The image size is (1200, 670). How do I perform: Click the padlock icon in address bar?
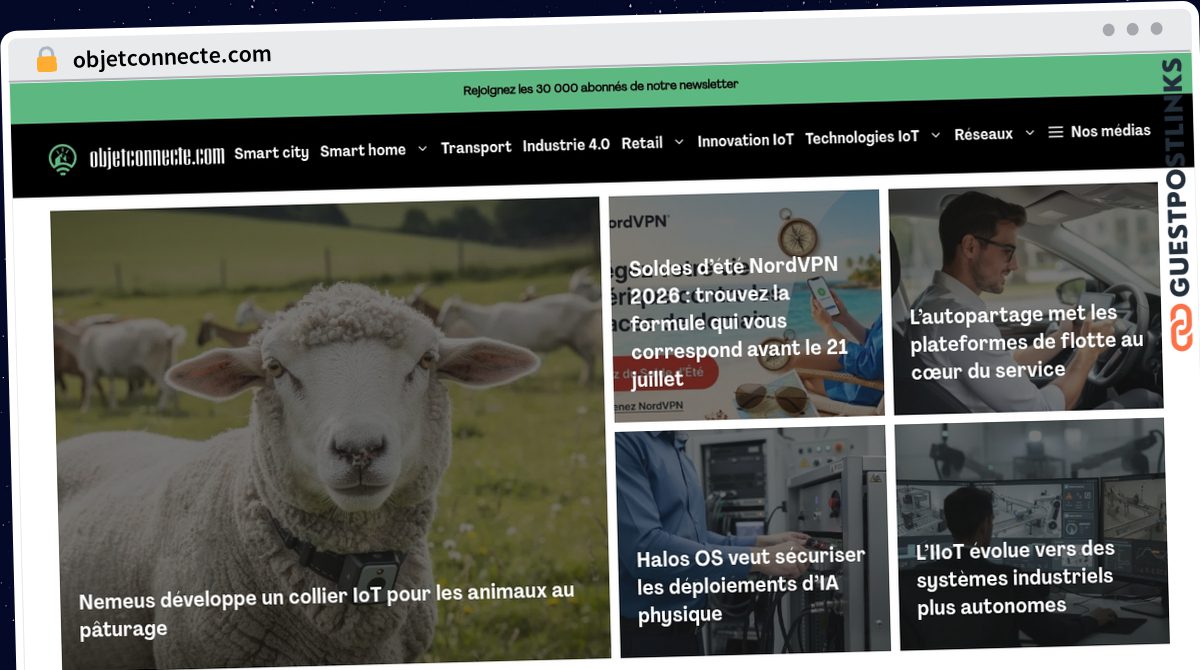pos(47,60)
